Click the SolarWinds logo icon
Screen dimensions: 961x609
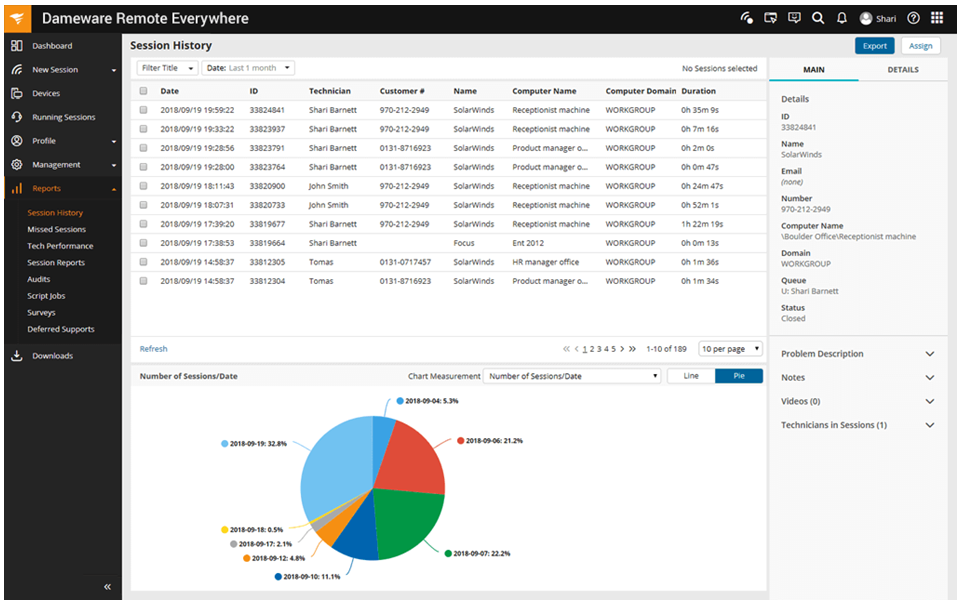click(17, 18)
